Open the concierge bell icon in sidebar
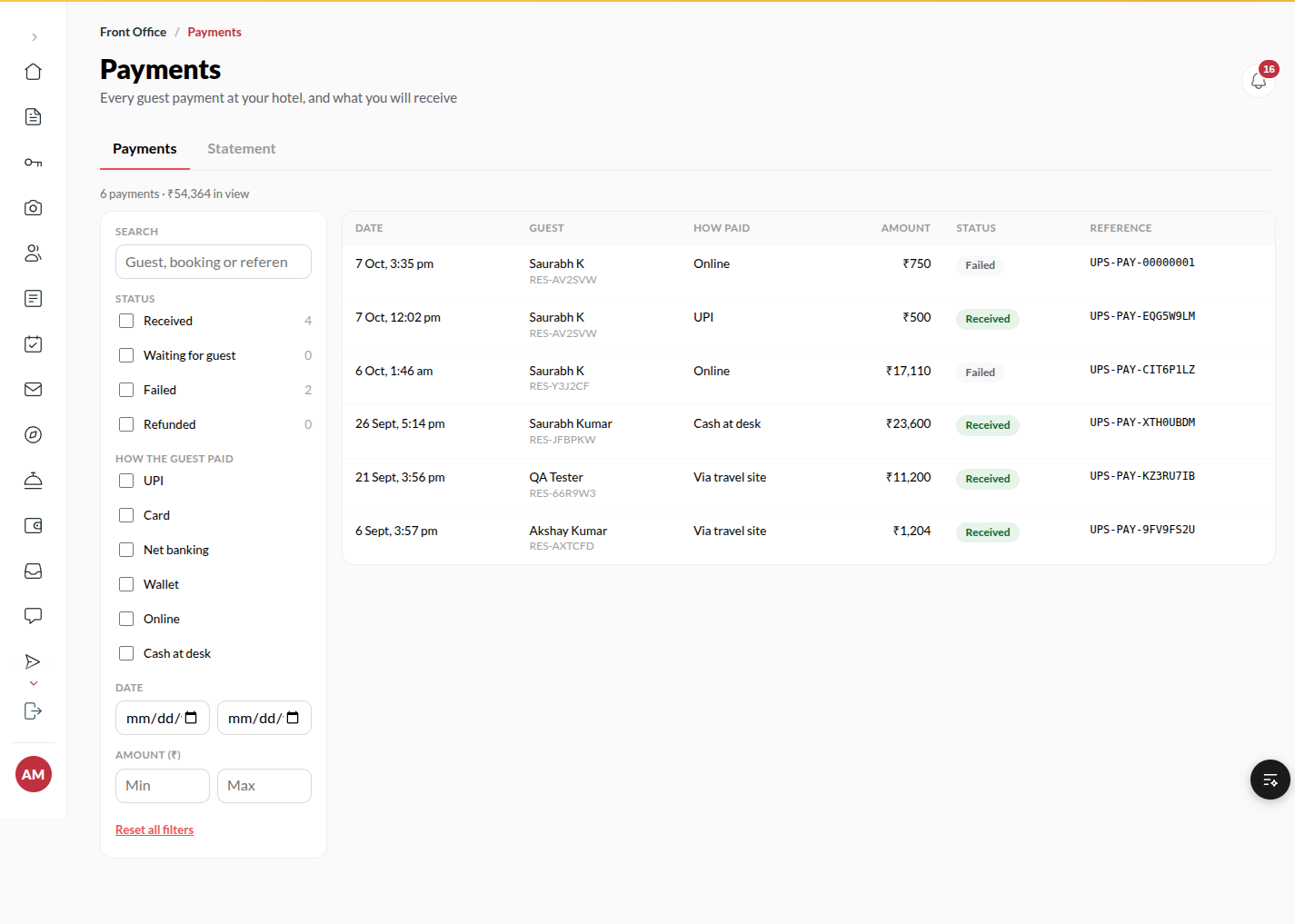The width and height of the screenshot is (1295, 924). pyautogui.click(x=34, y=481)
